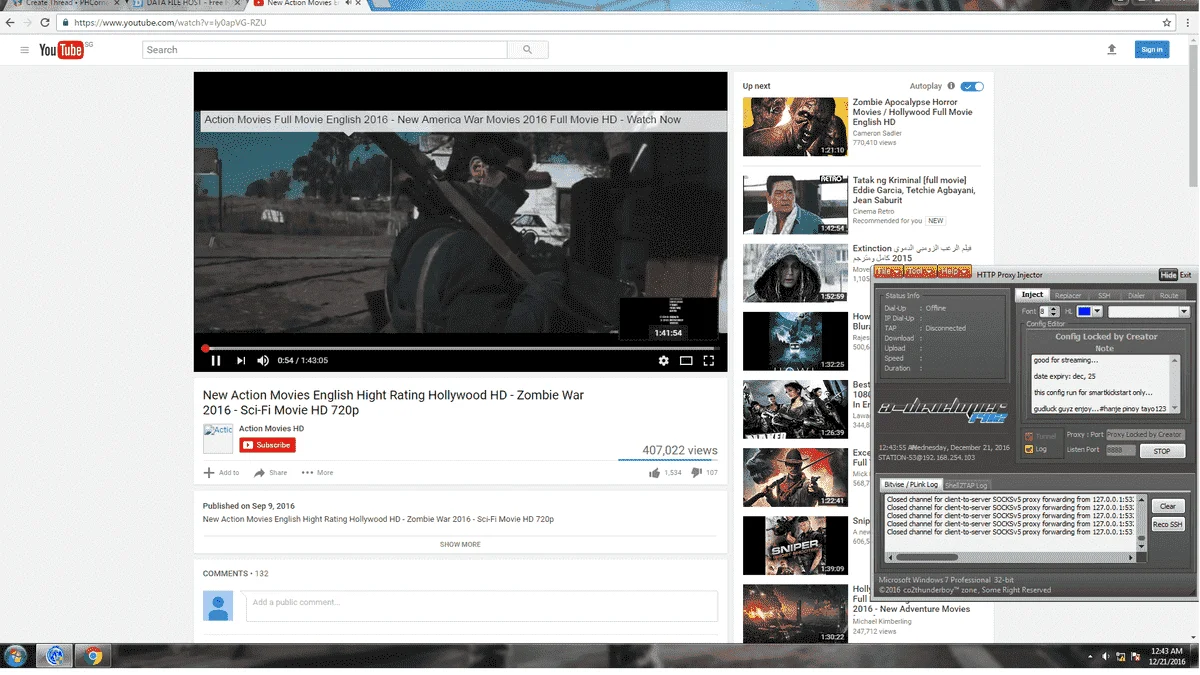The width and height of the screenshot is (1200, 675).
Task: Skip to next video with player button
Action: [241, 360]
